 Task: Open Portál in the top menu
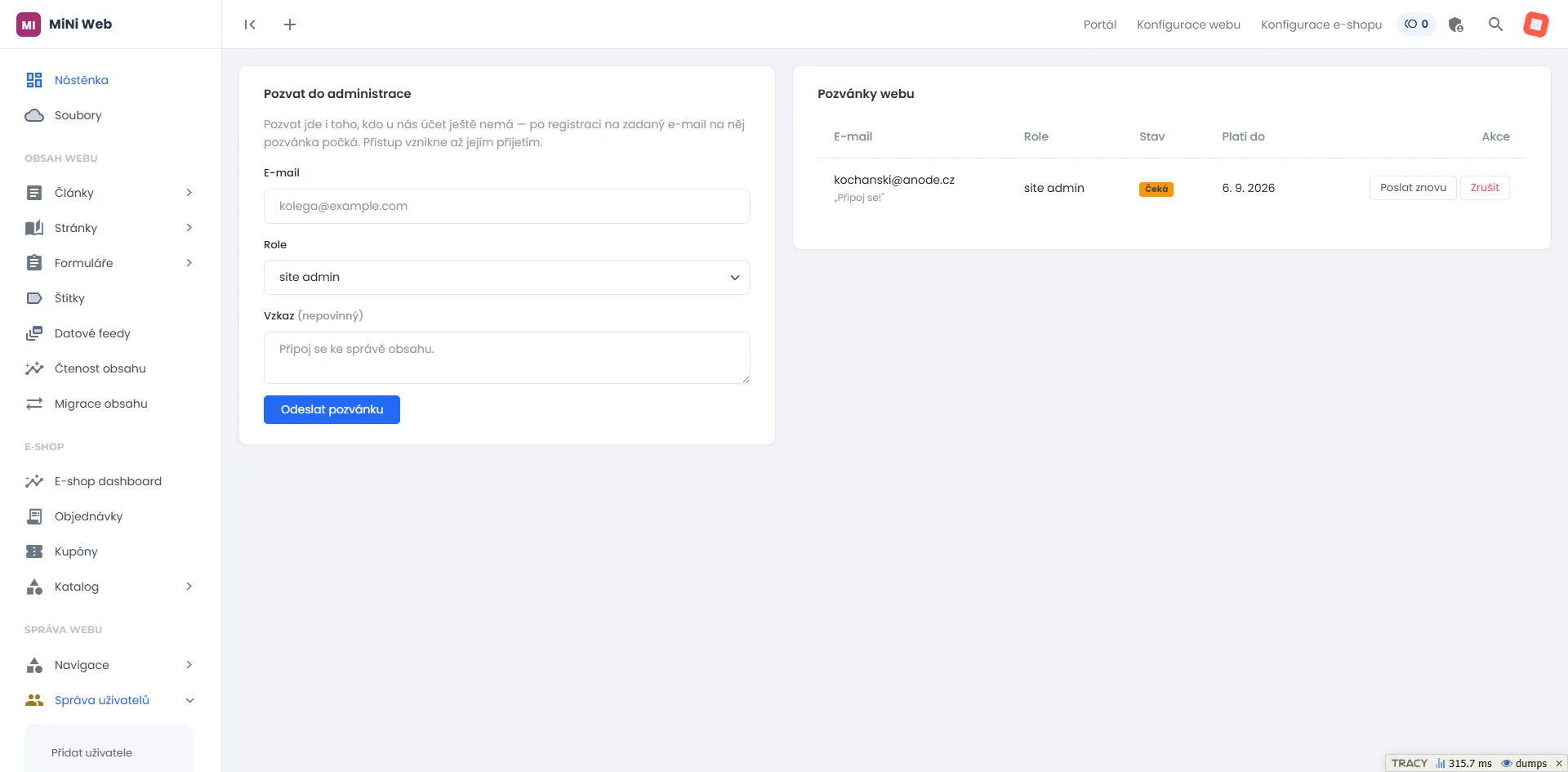[x=1099, y=25]
